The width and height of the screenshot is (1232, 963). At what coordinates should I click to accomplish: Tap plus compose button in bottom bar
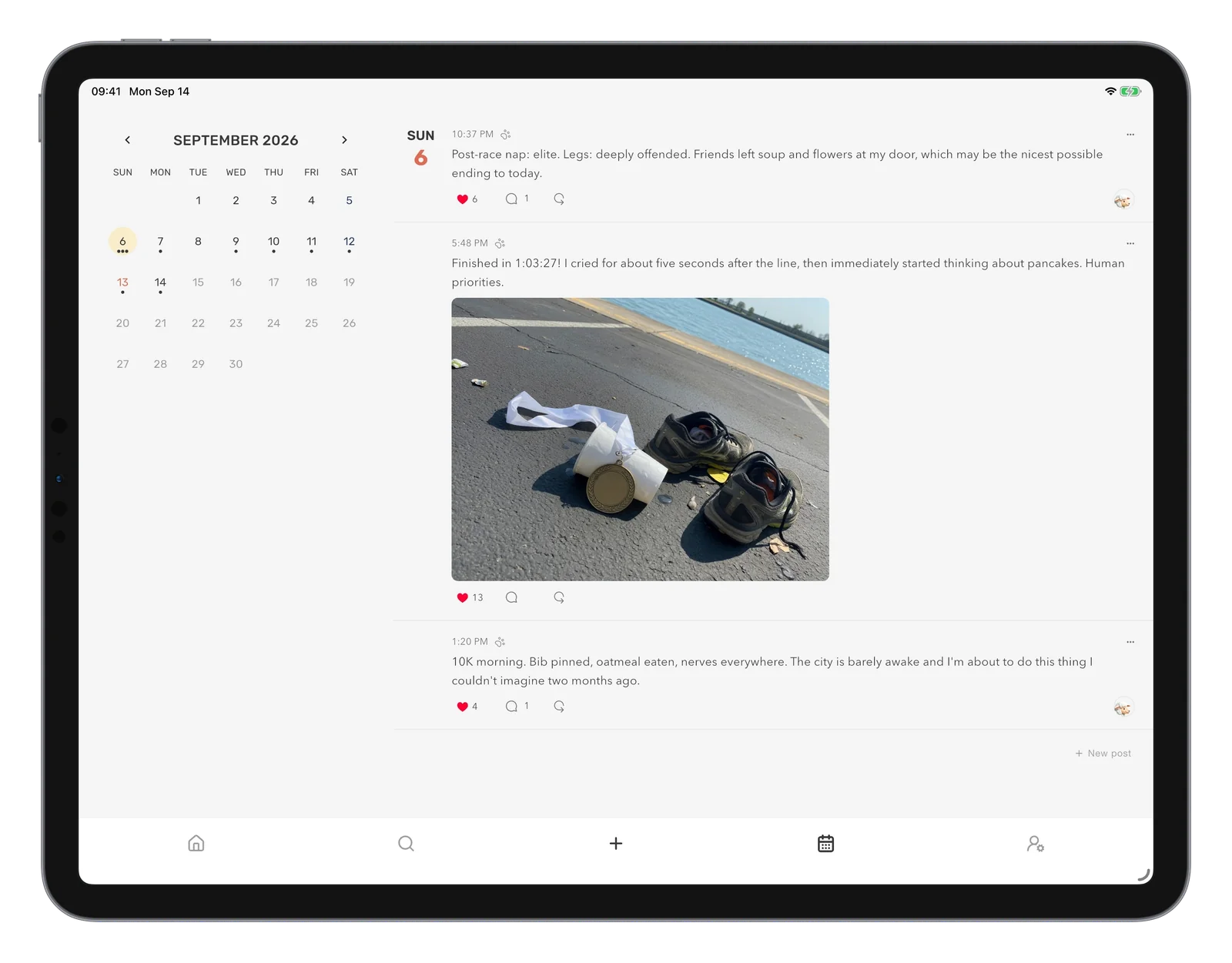pos(616,844)
